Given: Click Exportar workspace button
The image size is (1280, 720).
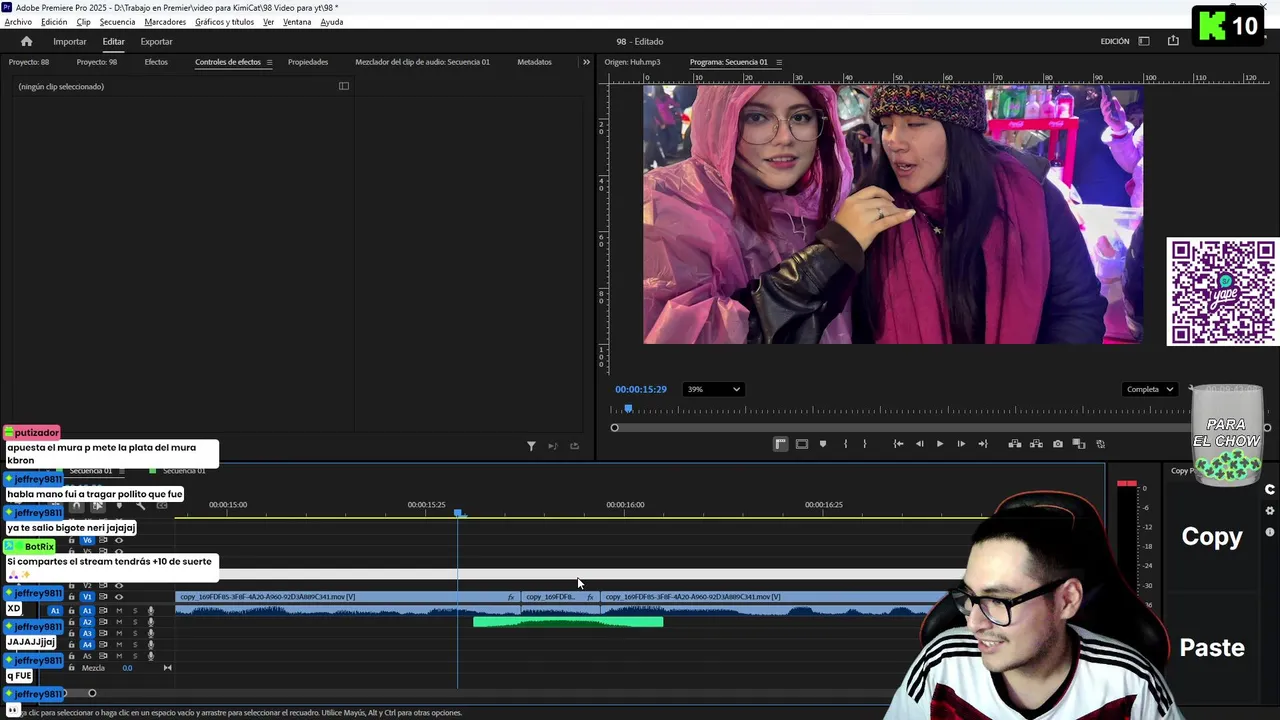Looking at the screenshot, I should (156, 41).
